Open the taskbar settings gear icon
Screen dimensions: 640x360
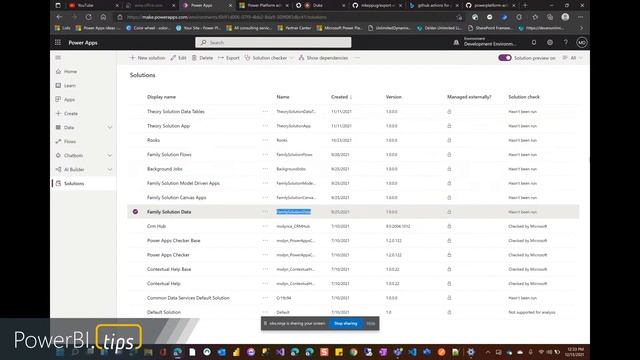coord(471,352)
